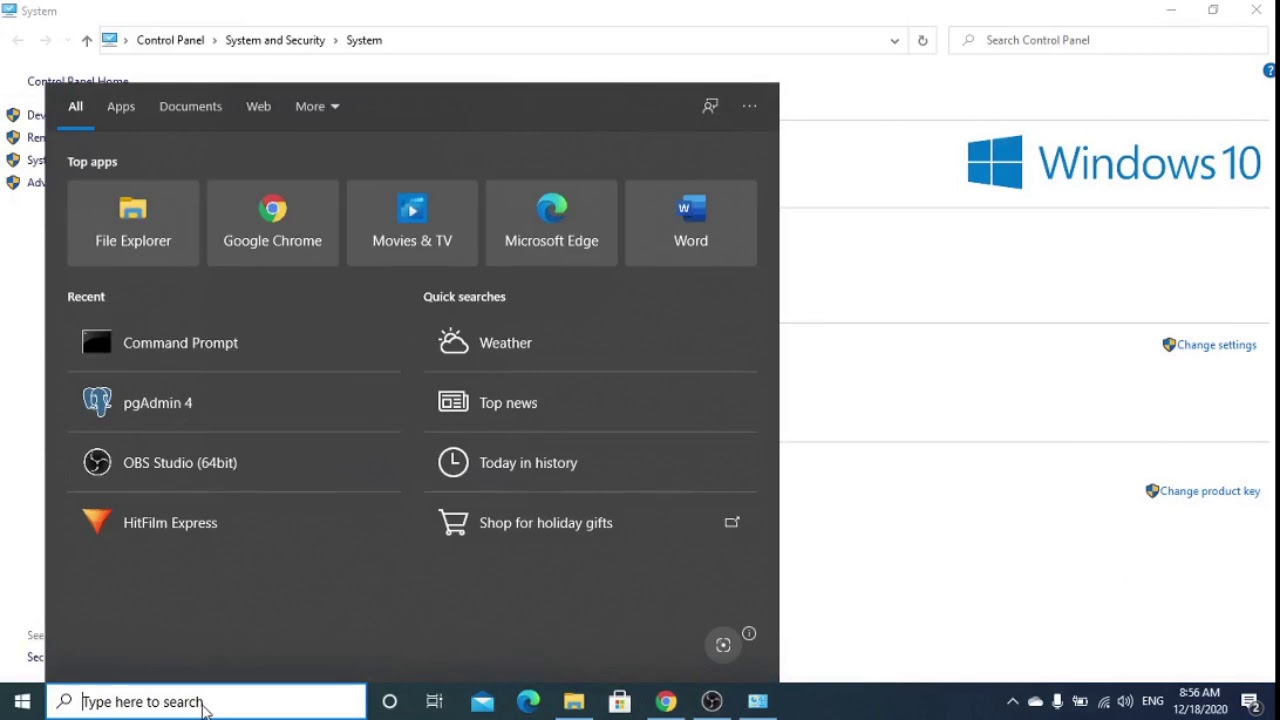Switch to OBS Studio on taskbar
The height and width of the screenshot is (720, 1280).
(712, 702)
